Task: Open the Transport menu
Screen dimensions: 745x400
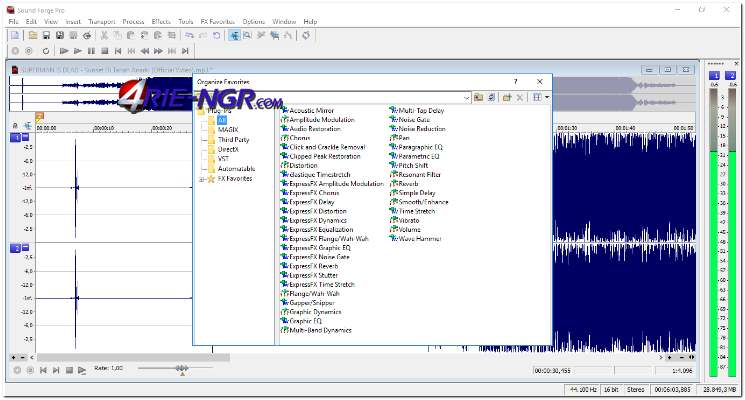Action: 102,21
